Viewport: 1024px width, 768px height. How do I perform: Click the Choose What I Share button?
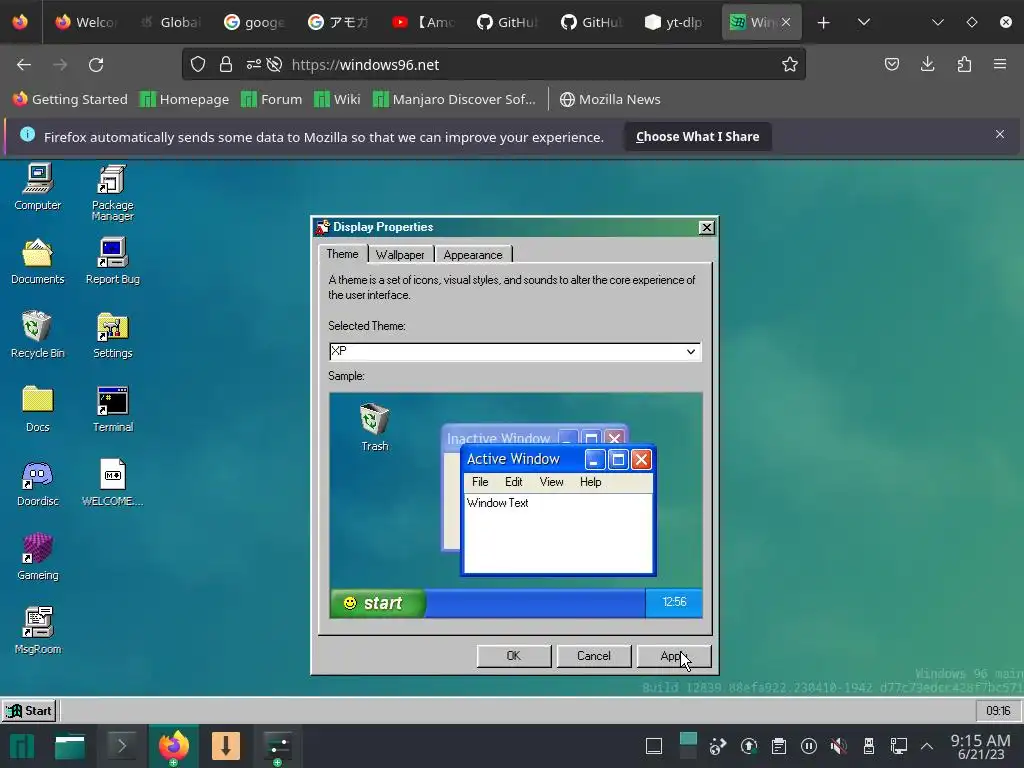(x=697, y=136)
